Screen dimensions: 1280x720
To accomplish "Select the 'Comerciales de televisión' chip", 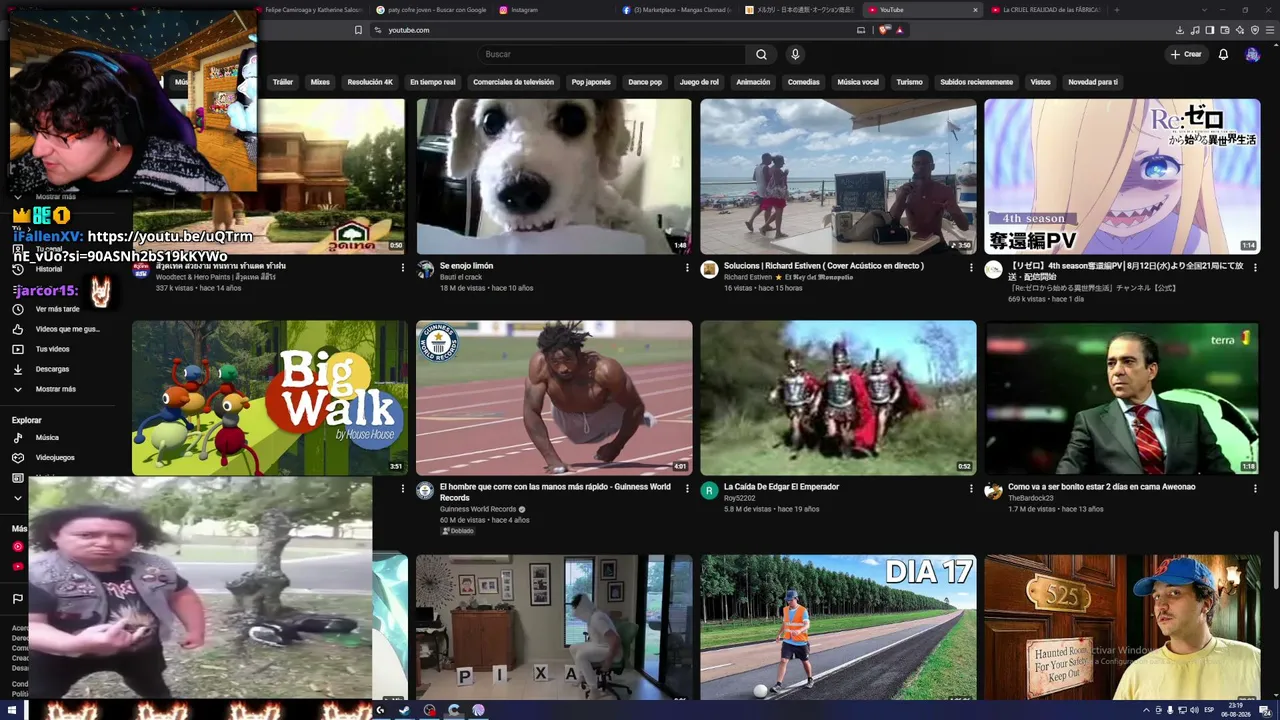I will click(x=513, y=82).
